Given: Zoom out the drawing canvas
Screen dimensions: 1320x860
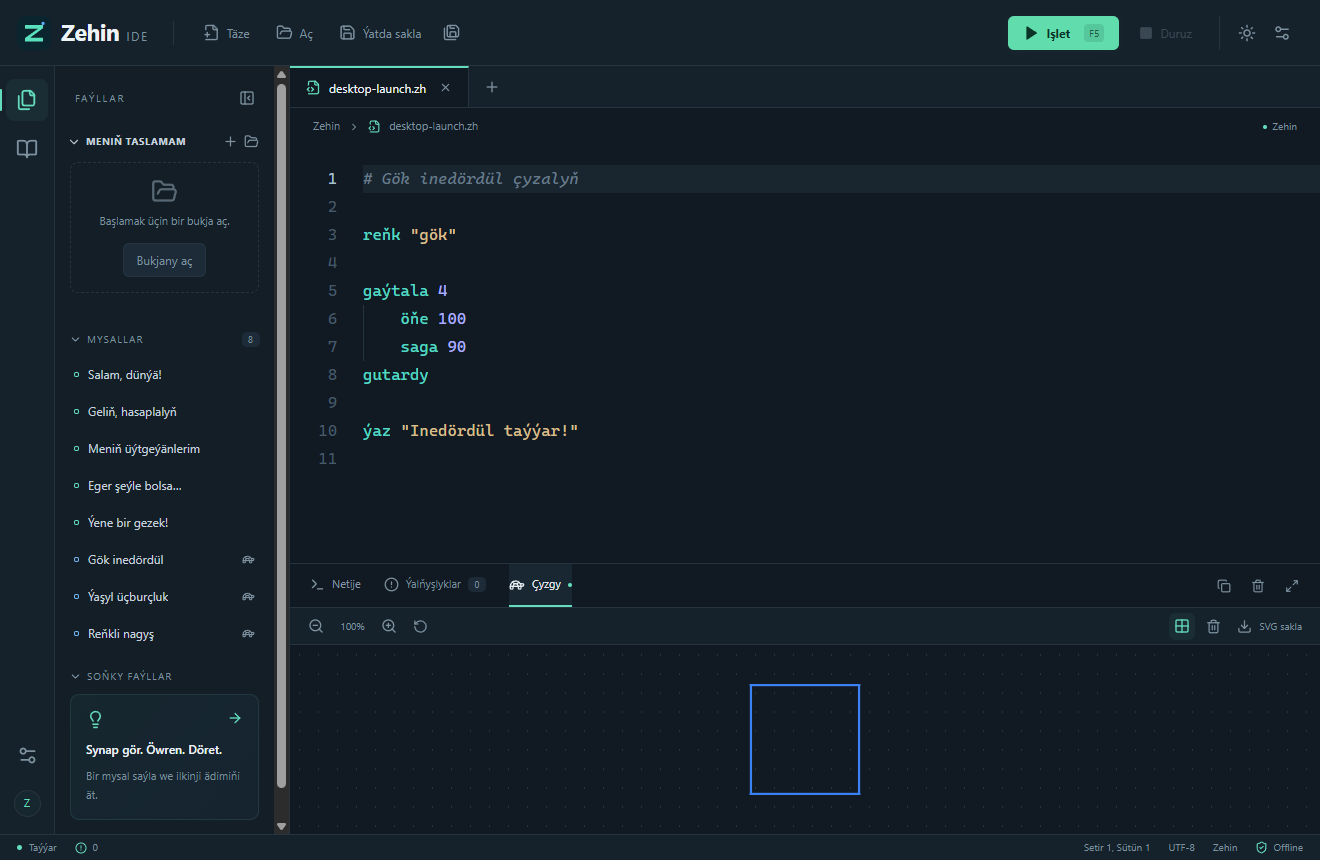Looking at the screenshot, I should point(316,626).
